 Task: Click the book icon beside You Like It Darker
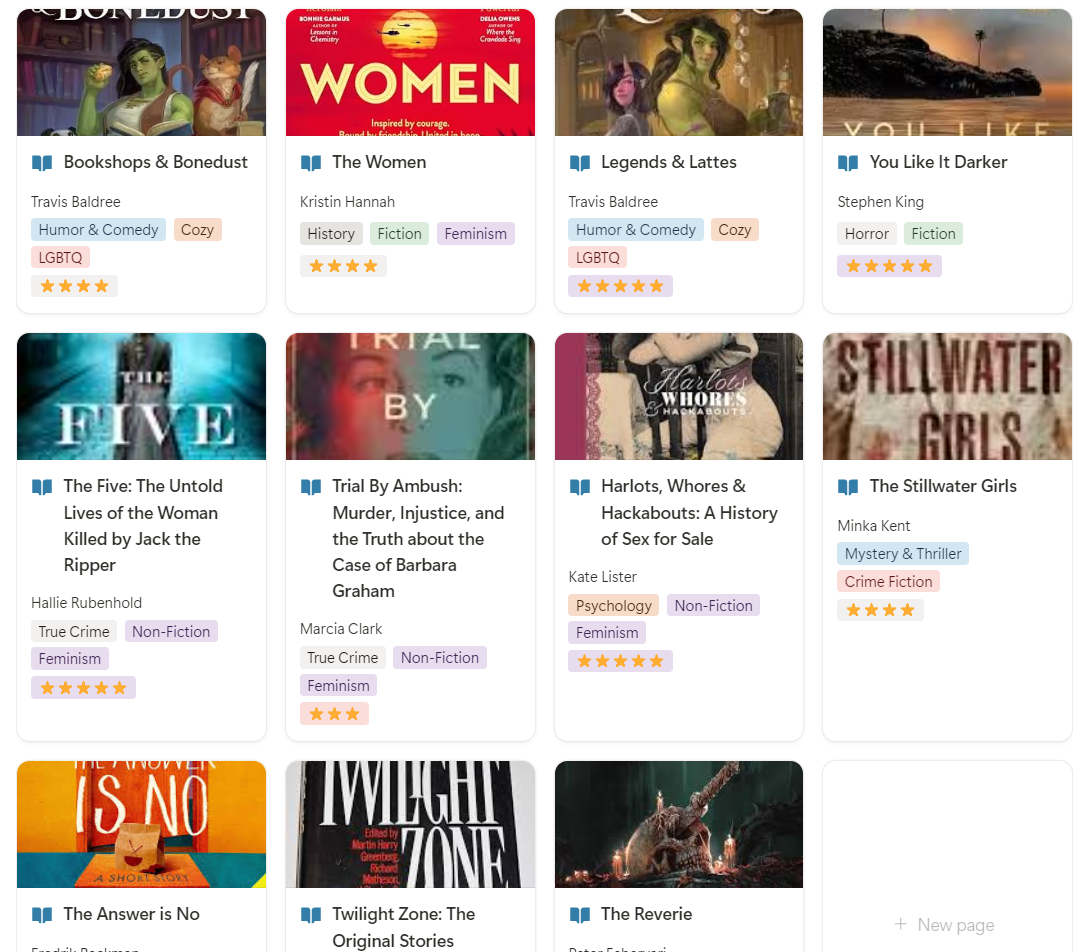click(848, 163)
